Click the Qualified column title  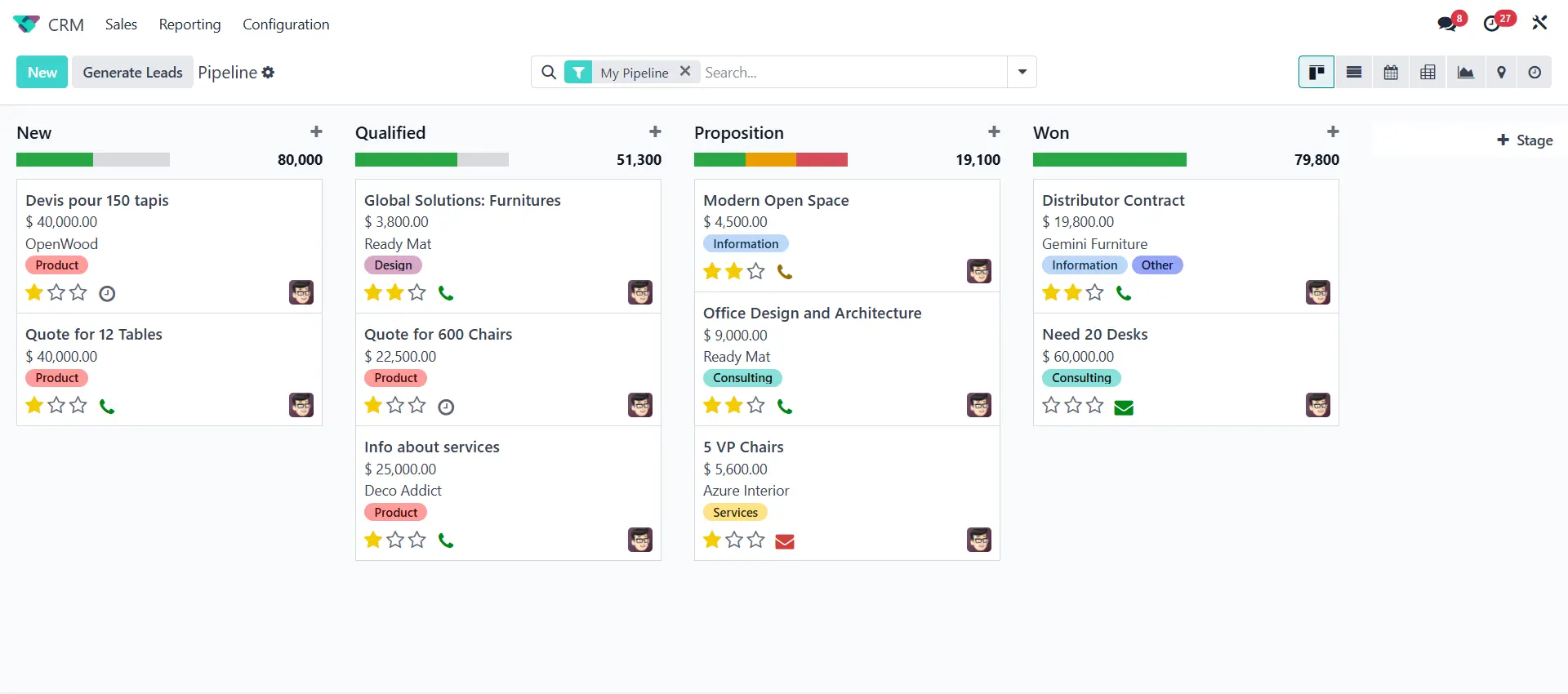click(x=390, y=132)
